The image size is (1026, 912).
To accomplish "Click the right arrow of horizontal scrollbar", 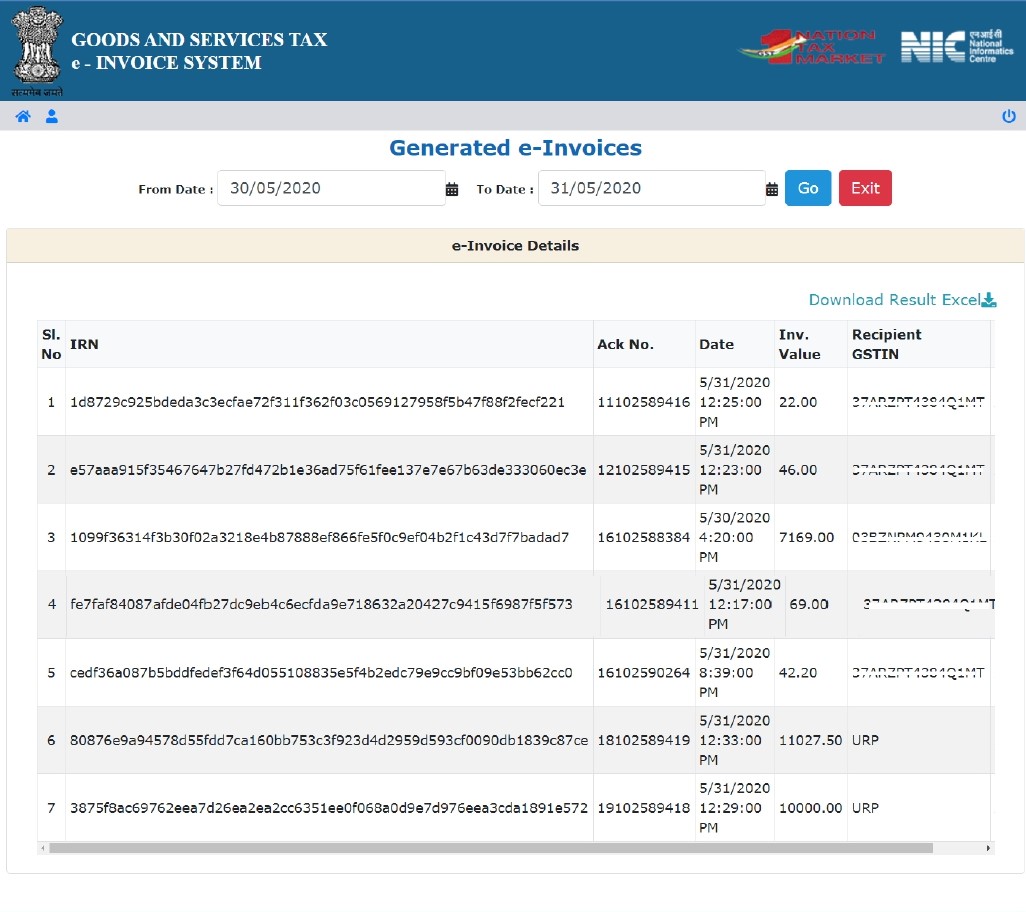I will [x=990, y=848].
